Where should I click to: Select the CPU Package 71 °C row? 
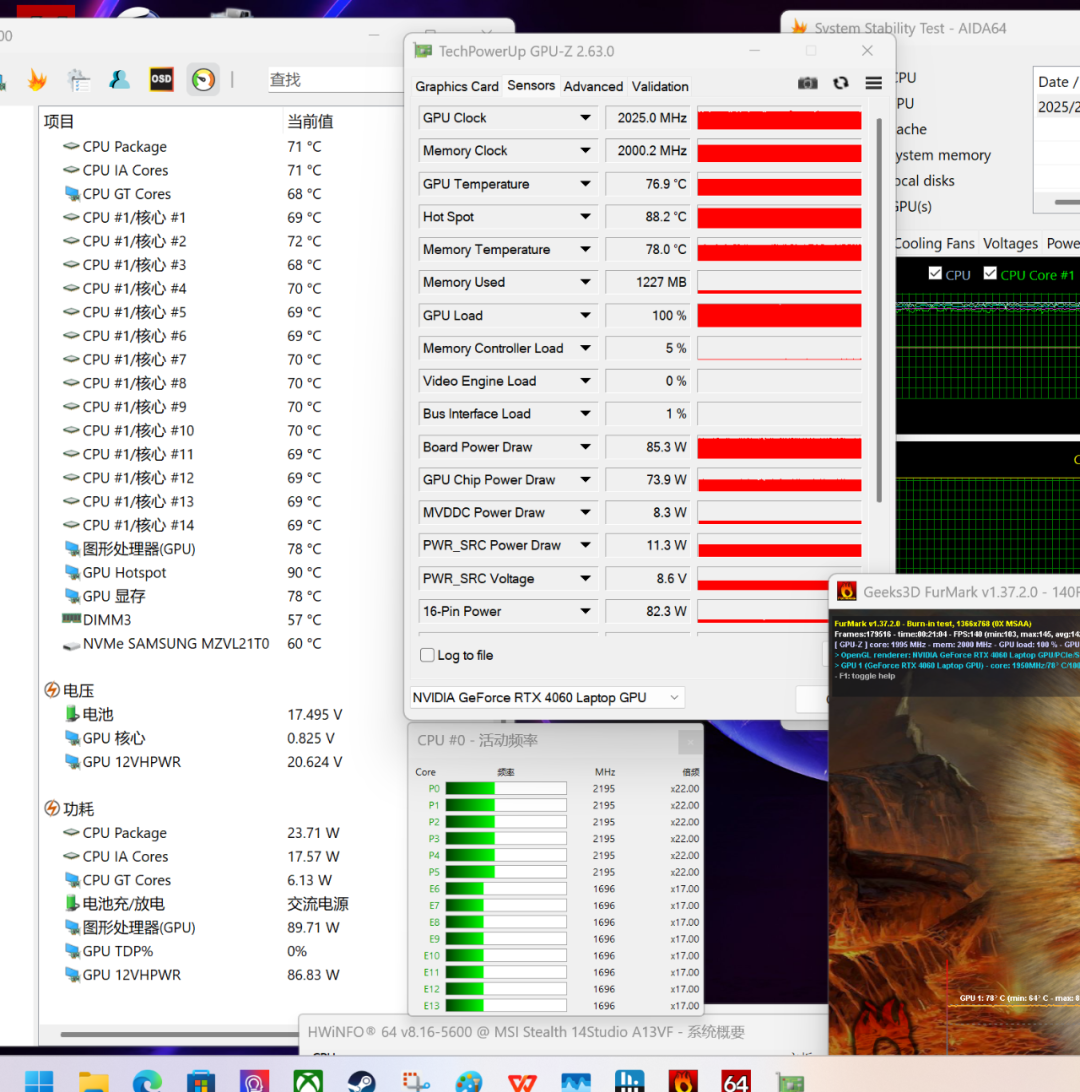[195, 147]
